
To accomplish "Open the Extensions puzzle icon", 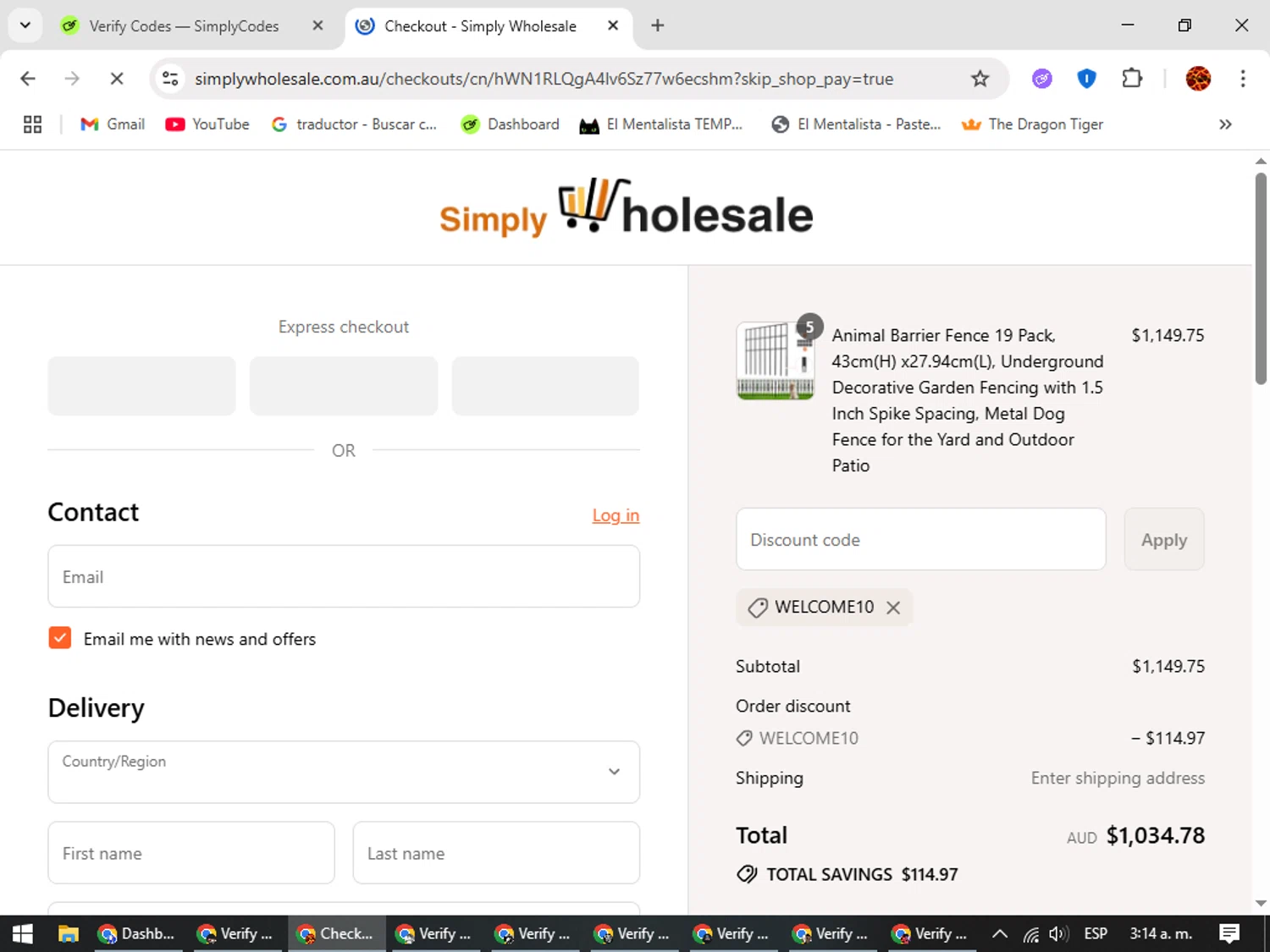I will pyautogui.click(x=1132, y=79).
